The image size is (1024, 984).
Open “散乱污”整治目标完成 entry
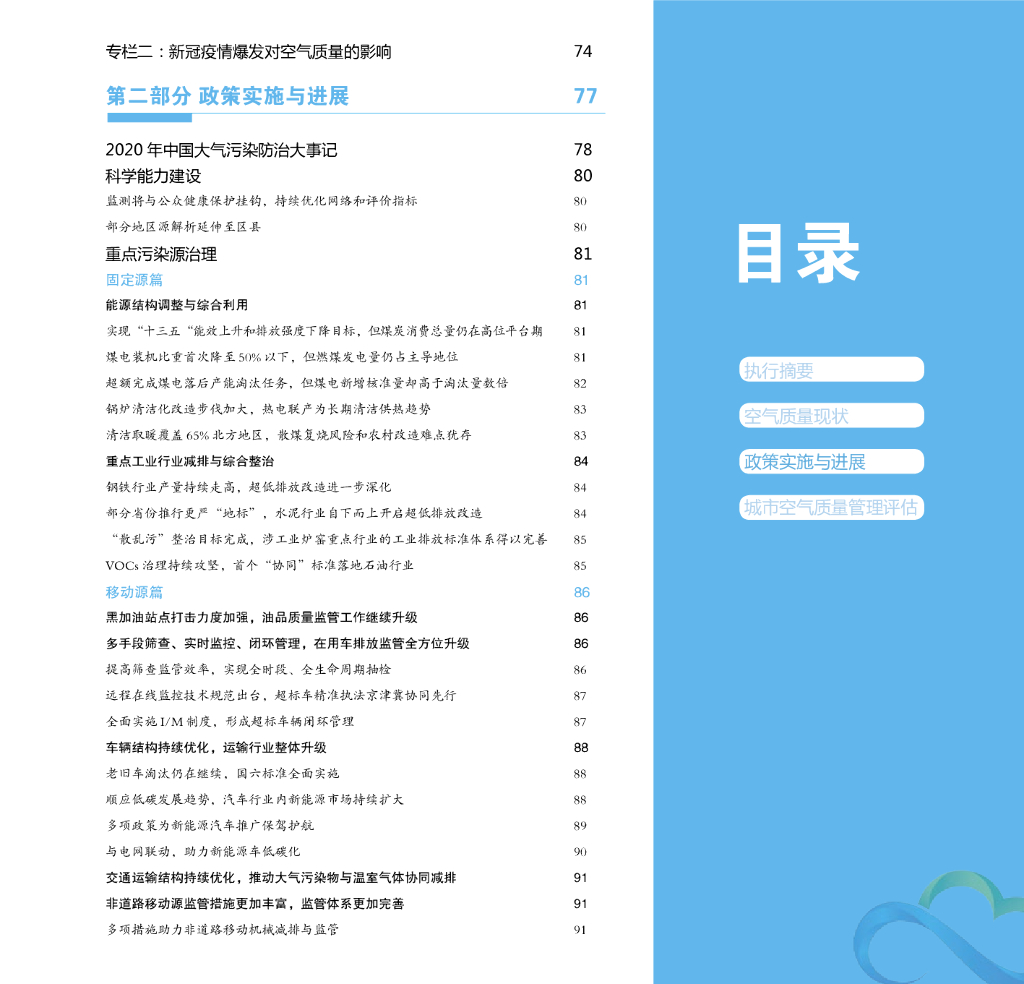click(329, 539)
